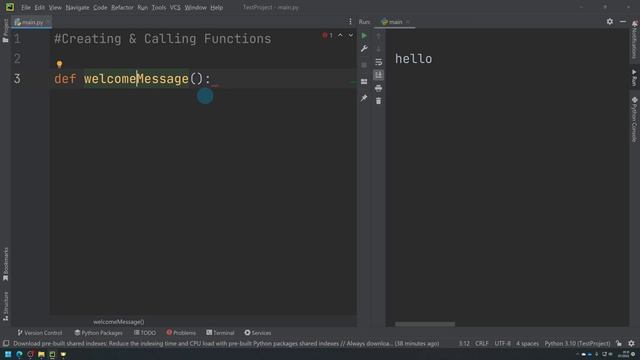Click the shared indexes notification message
This screenshot has height=360, width=640.
coord(226,343)
